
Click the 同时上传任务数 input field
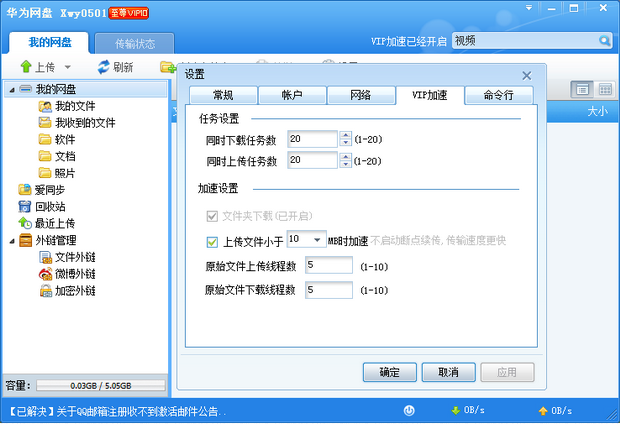[312, 160]
